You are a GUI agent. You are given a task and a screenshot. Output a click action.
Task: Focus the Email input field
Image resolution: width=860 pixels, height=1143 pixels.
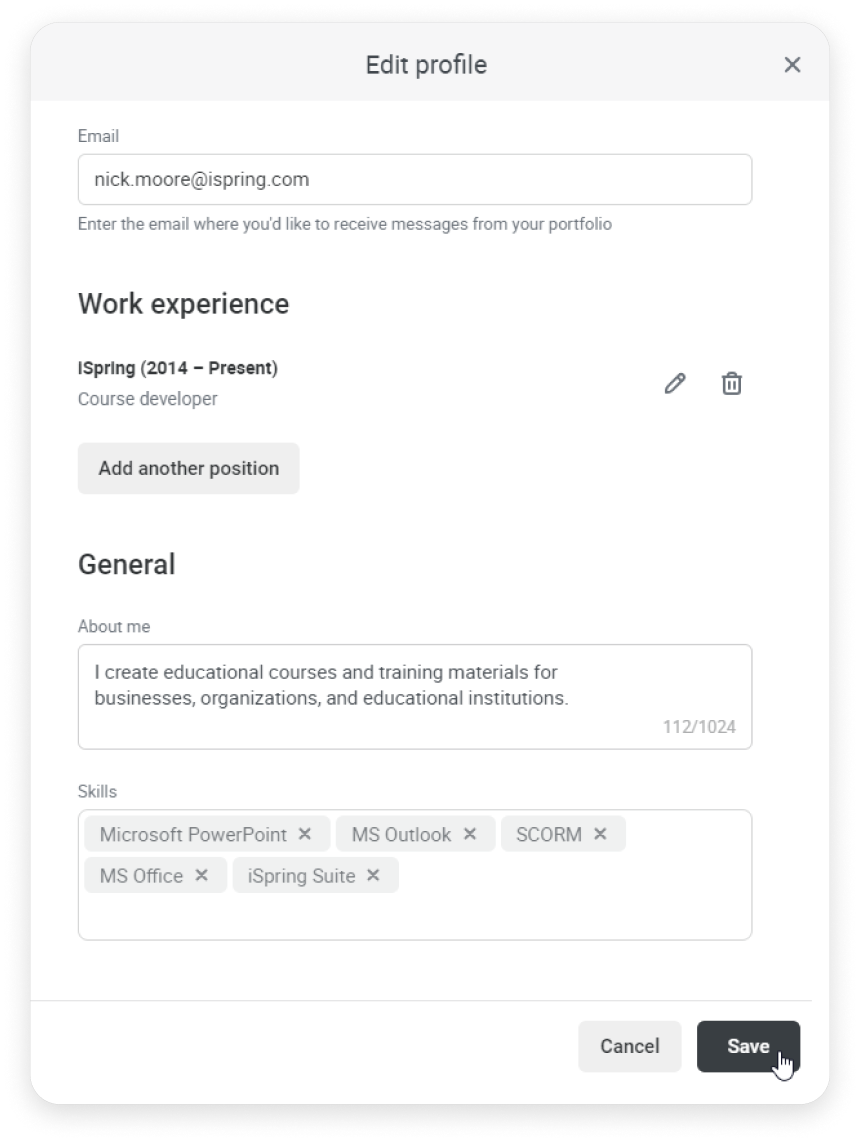pyautogui.click(x=415, y=179)
